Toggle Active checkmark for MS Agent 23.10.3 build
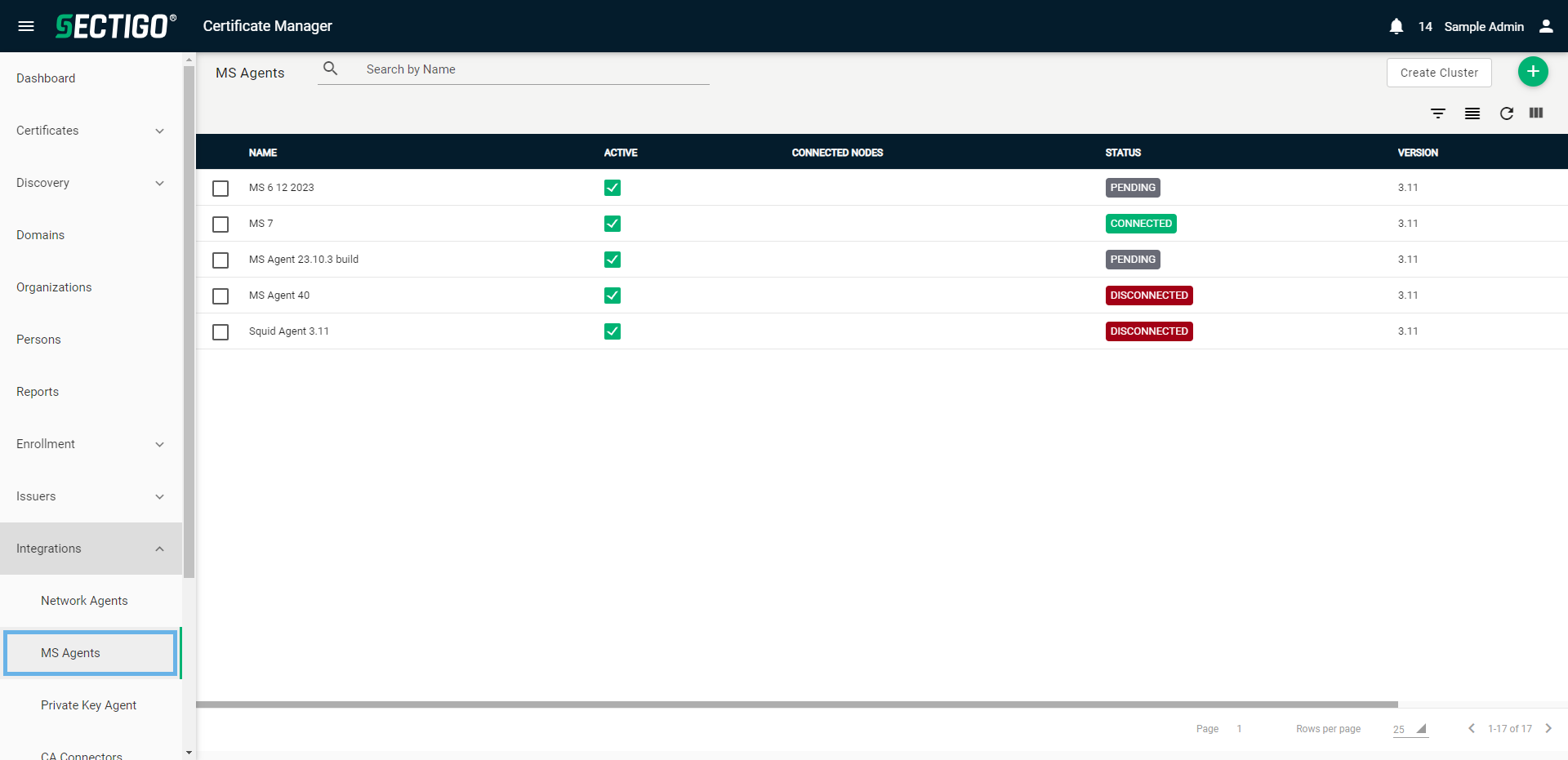This screenshot has height=760, width=1568. 612,260
